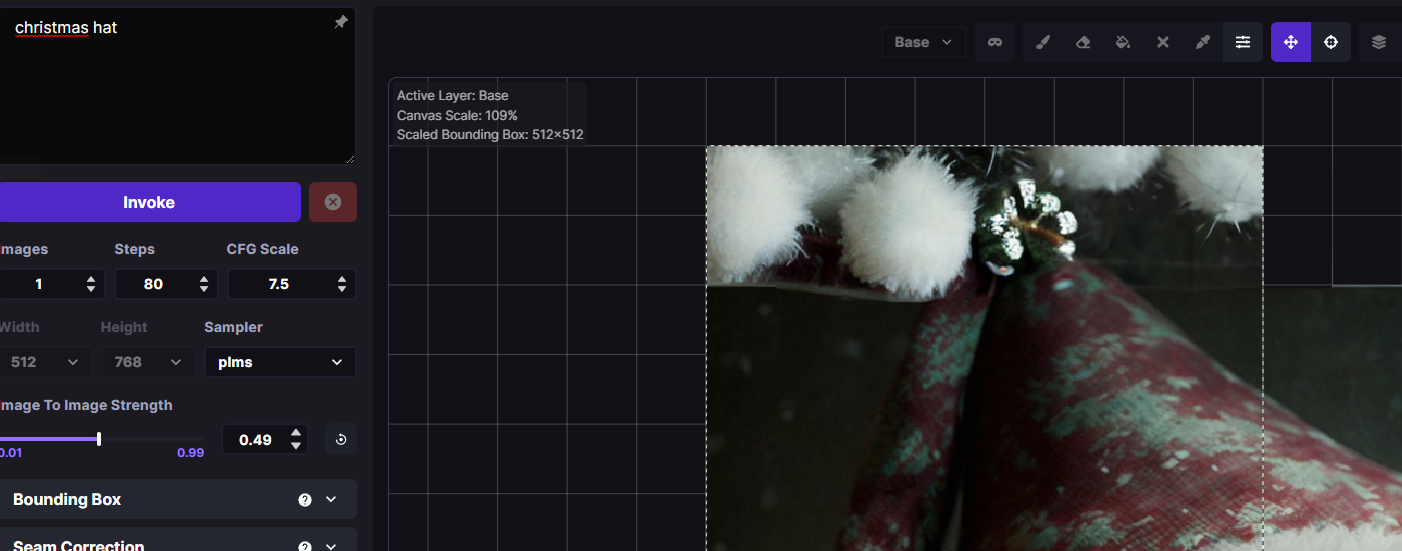
Task: Reset Image To Image Strength value
Action: [341, 439]
